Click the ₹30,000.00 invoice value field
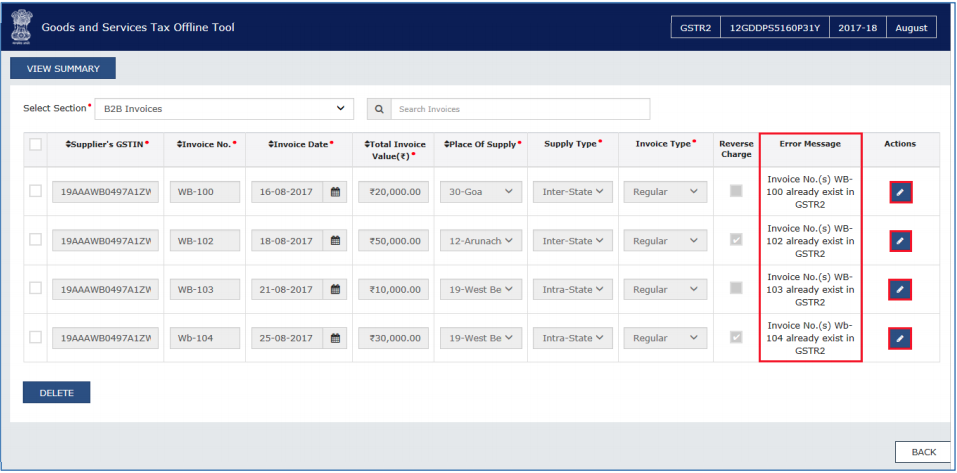The image size is (957, 473). [x=394, y=338]
